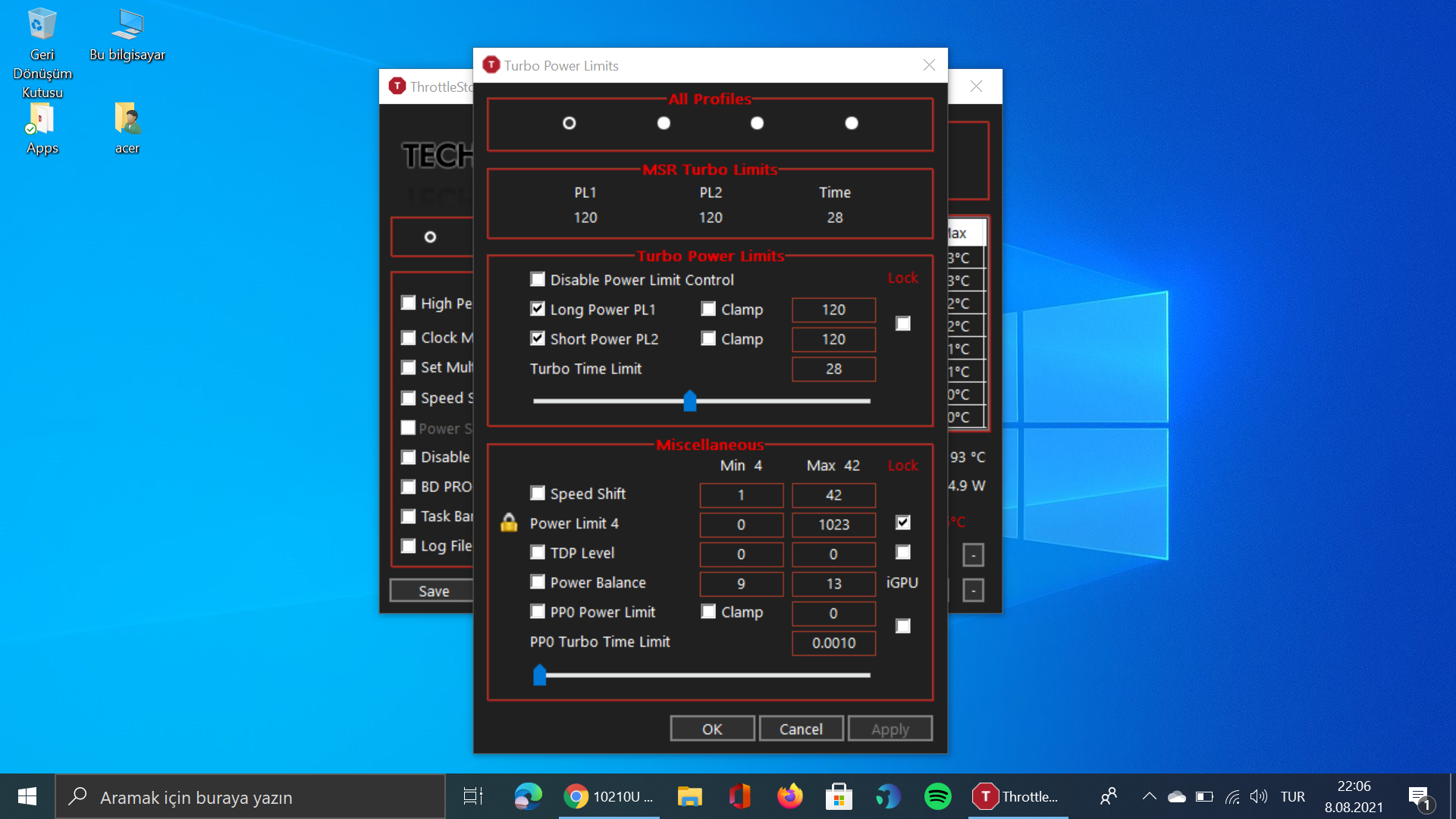Open Microsoft Edge in the taskbar
This screenshot has height=819, width=1456.
528,796
